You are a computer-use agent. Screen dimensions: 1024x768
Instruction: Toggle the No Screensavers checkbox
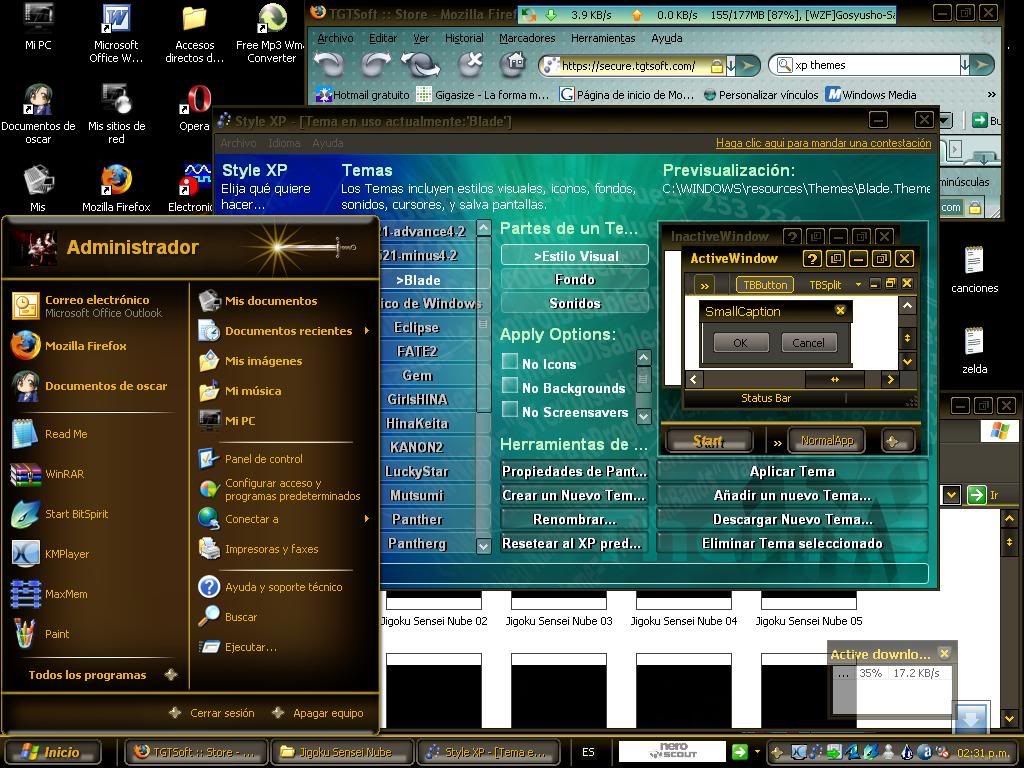click(509, 410)
